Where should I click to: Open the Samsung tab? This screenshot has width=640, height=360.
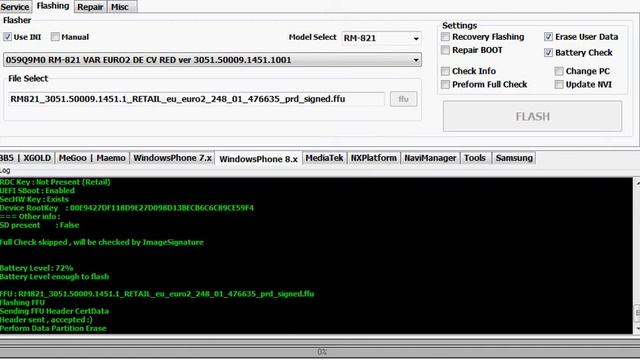click(x=514, y=158)
